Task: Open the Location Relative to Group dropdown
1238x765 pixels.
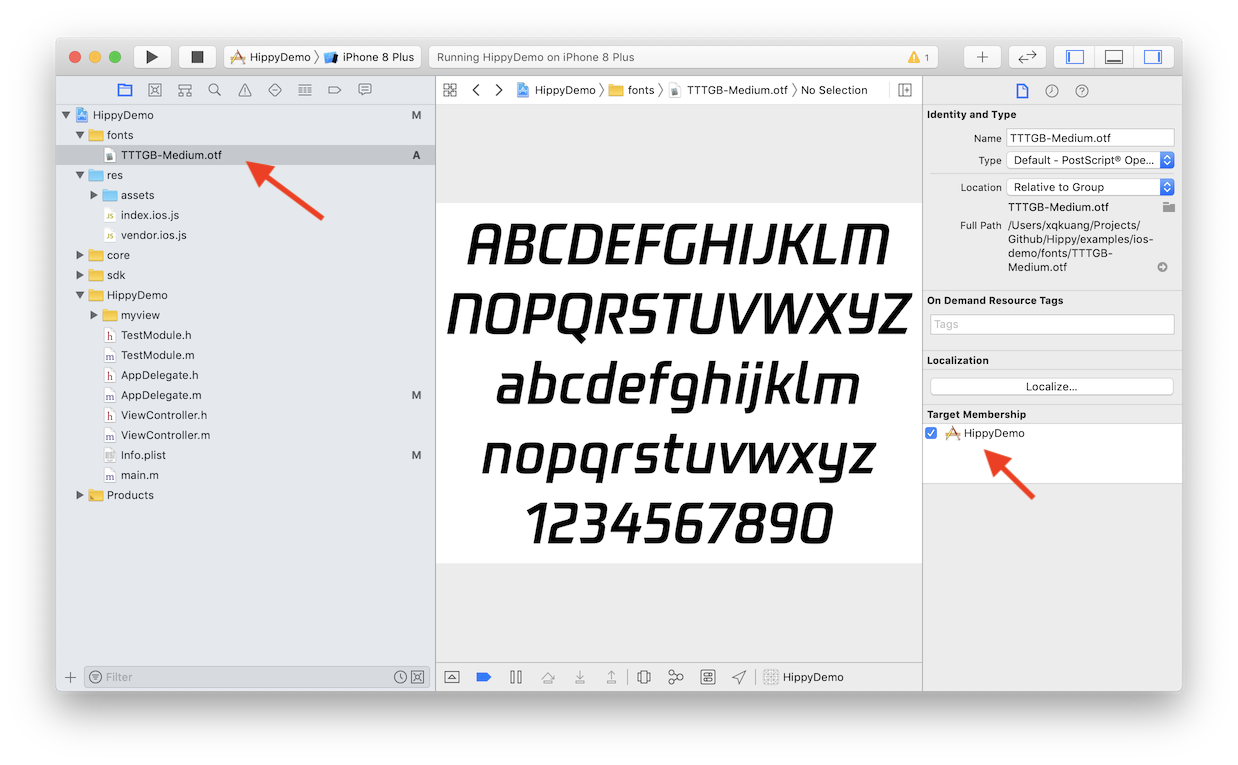Action: coord(1091,187)
